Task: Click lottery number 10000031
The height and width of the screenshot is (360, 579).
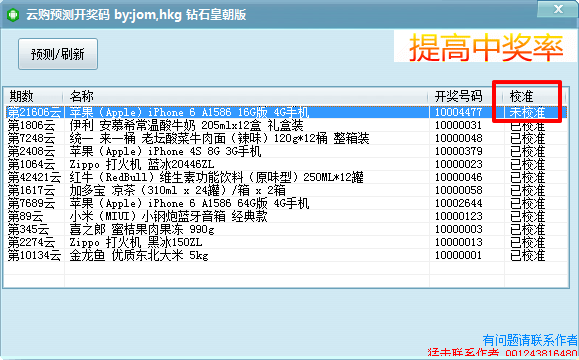Action: coord(459,125)
